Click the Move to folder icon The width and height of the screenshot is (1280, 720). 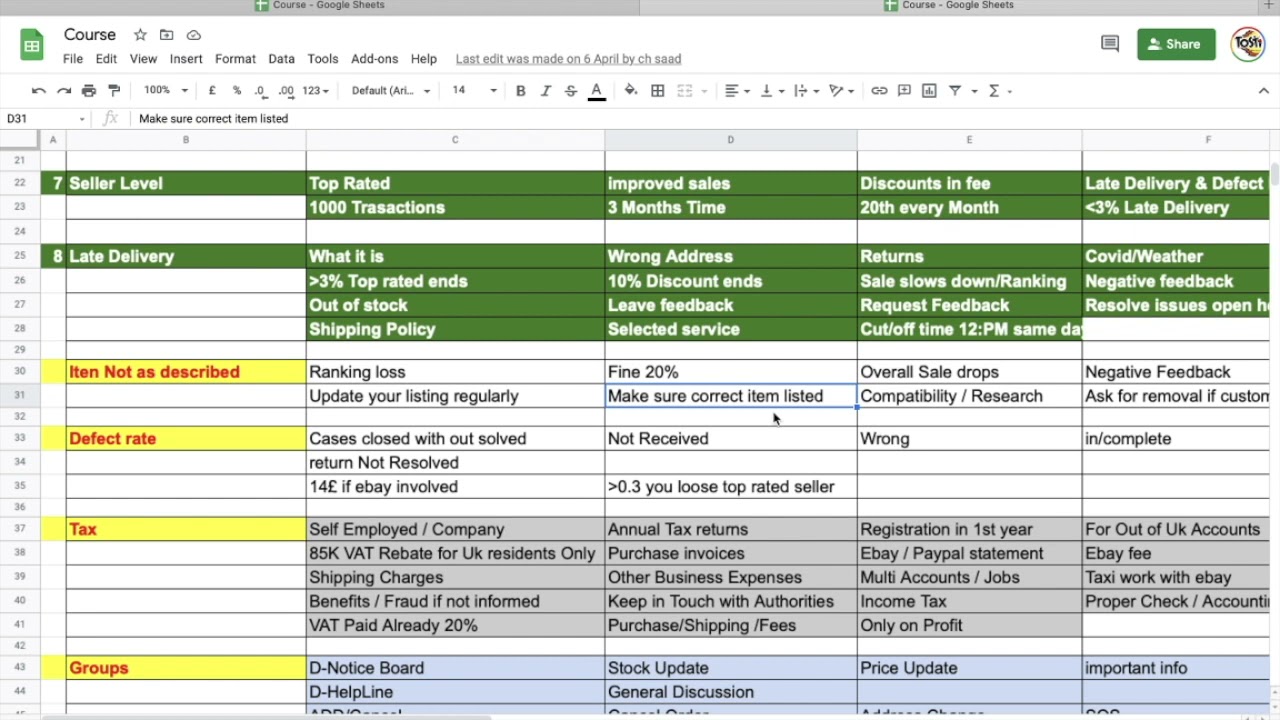click(167, 35)
